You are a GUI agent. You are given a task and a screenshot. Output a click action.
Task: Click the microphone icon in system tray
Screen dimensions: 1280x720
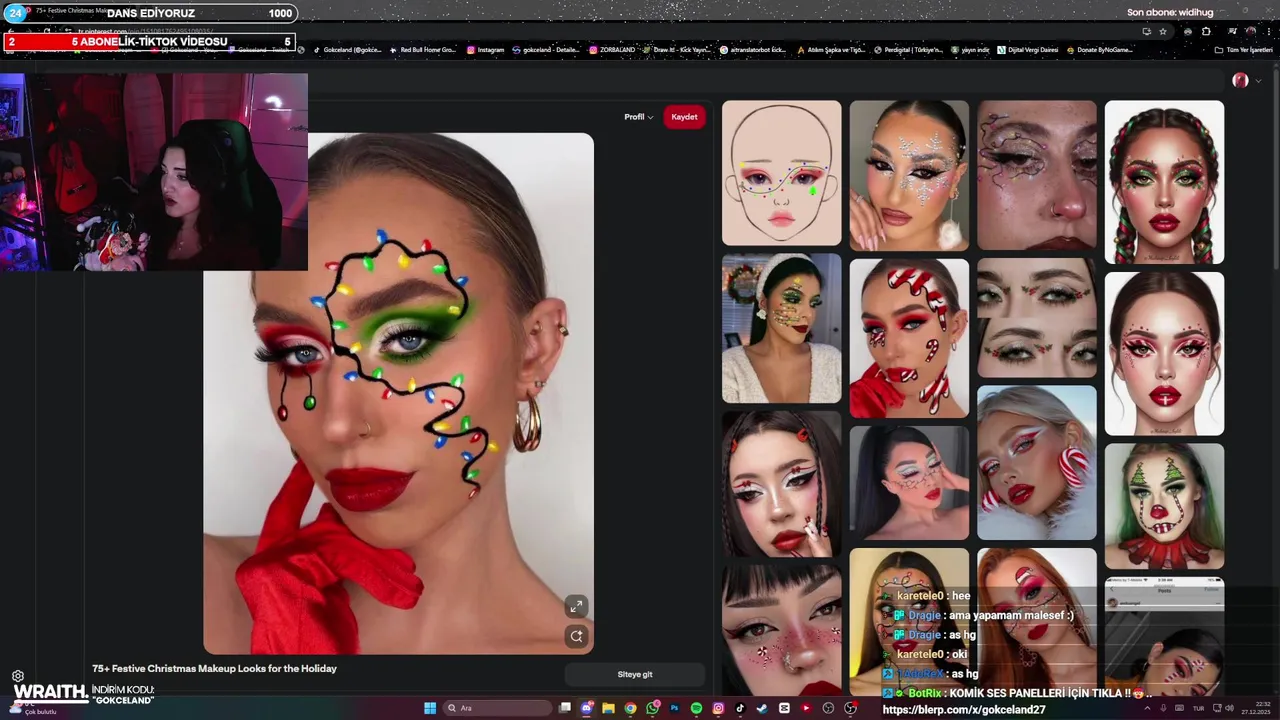click(1163, 708)
